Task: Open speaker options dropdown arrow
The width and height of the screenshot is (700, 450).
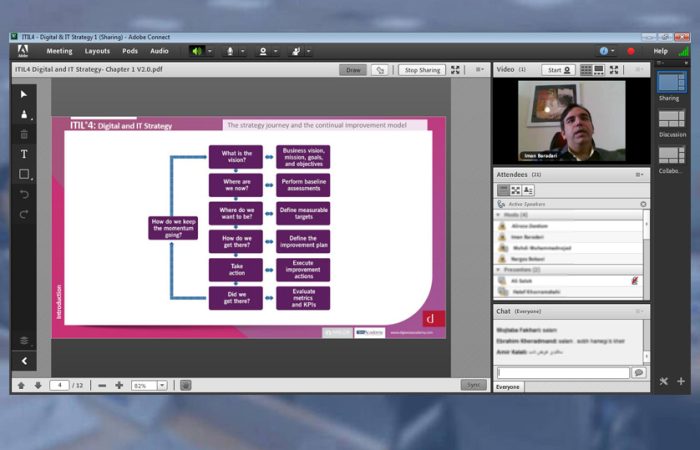Action: click(210, 51)
